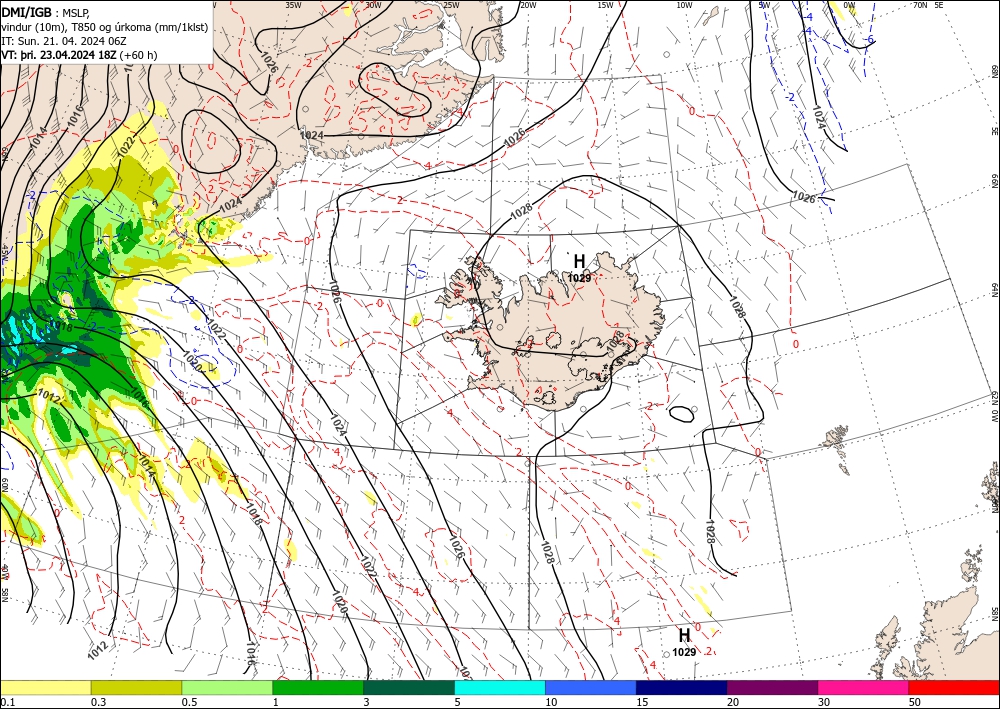
Task: Click the '30' legend scale value
Action: pyautogui.click(x=825, y=702)
